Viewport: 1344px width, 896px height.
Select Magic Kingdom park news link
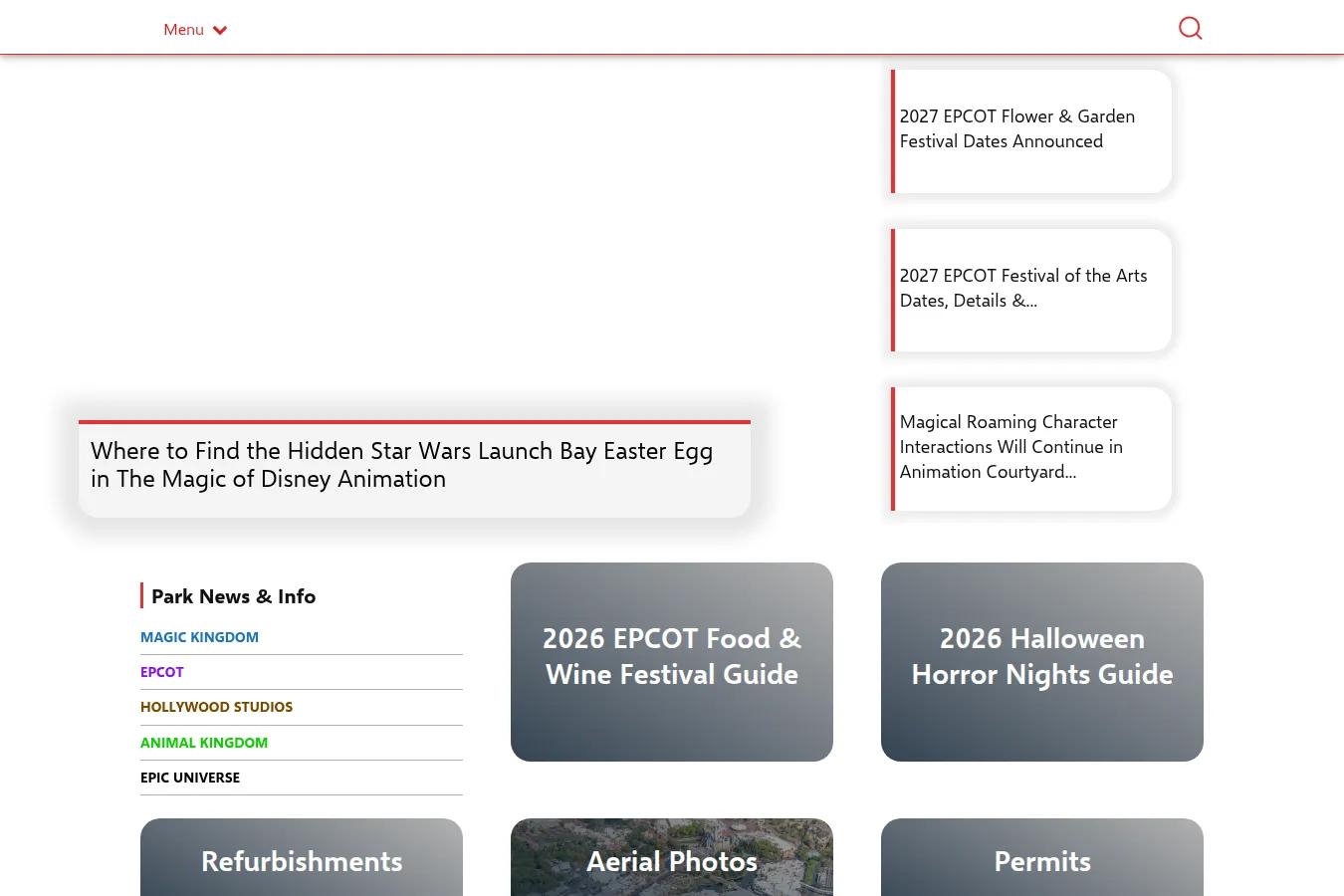pos(199,637)
